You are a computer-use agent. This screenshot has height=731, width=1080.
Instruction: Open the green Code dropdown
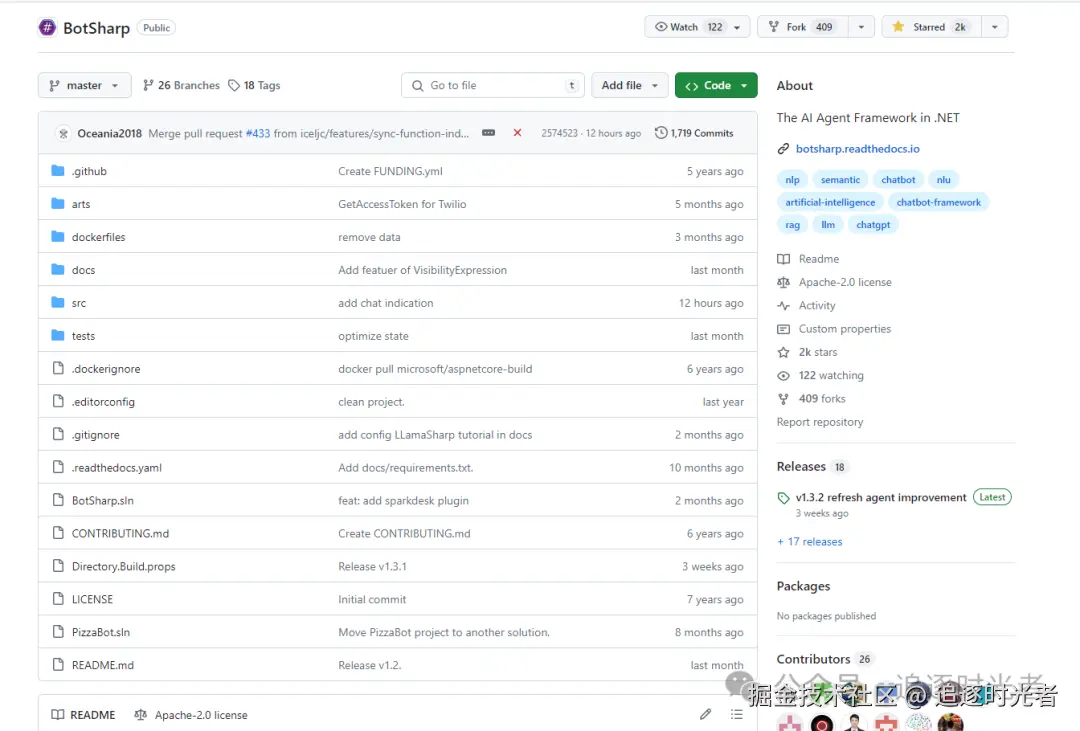point(716,85)
